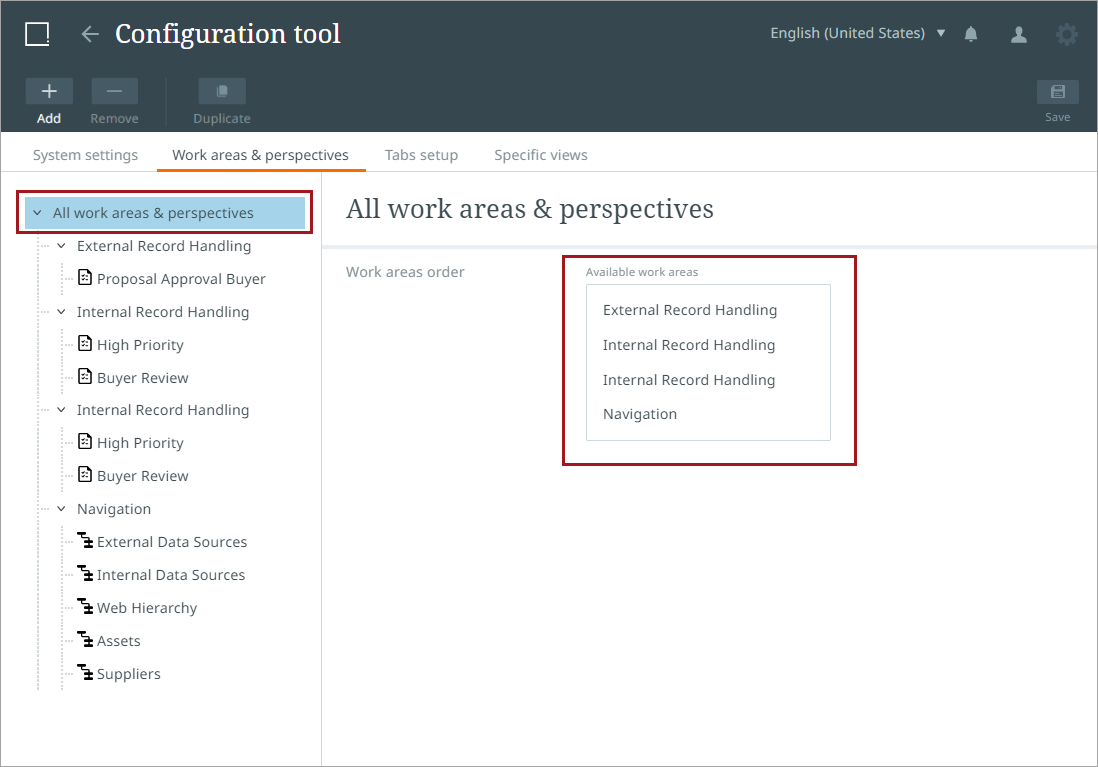Select Navigation in Available work areas list
This screenshot has height=767, width=1098.
tap(640, 414)
